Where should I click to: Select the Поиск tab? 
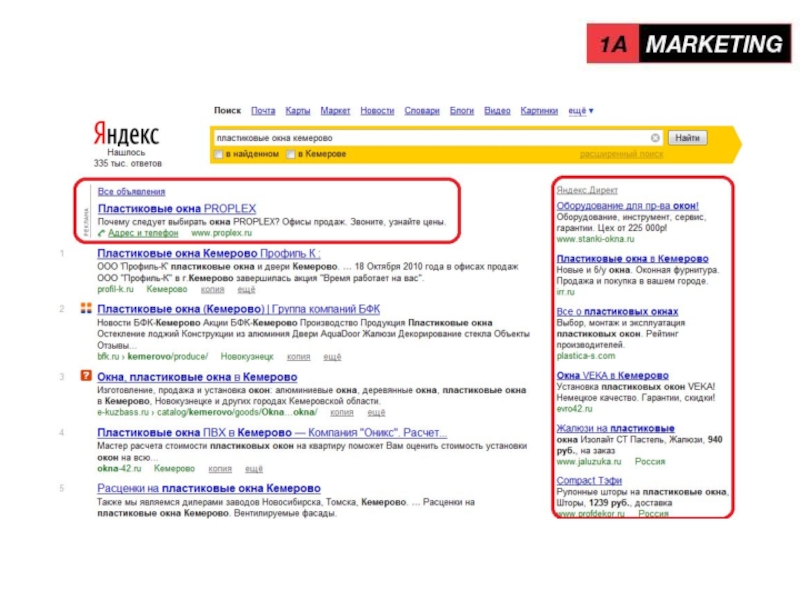click(228, 111)
